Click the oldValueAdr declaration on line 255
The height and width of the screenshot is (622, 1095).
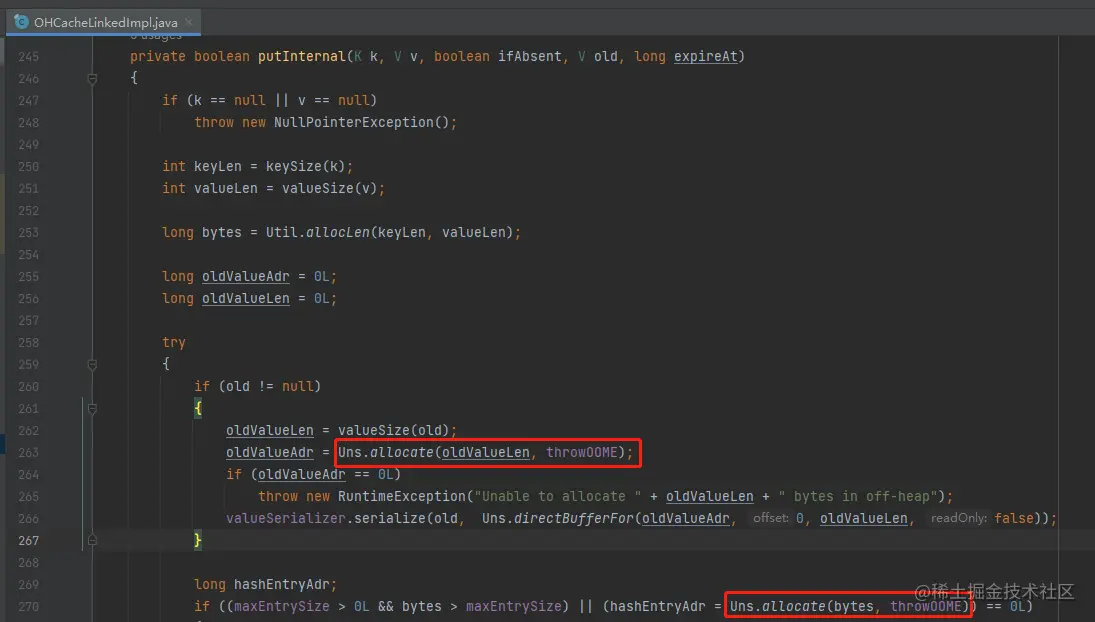click(245, 276)
